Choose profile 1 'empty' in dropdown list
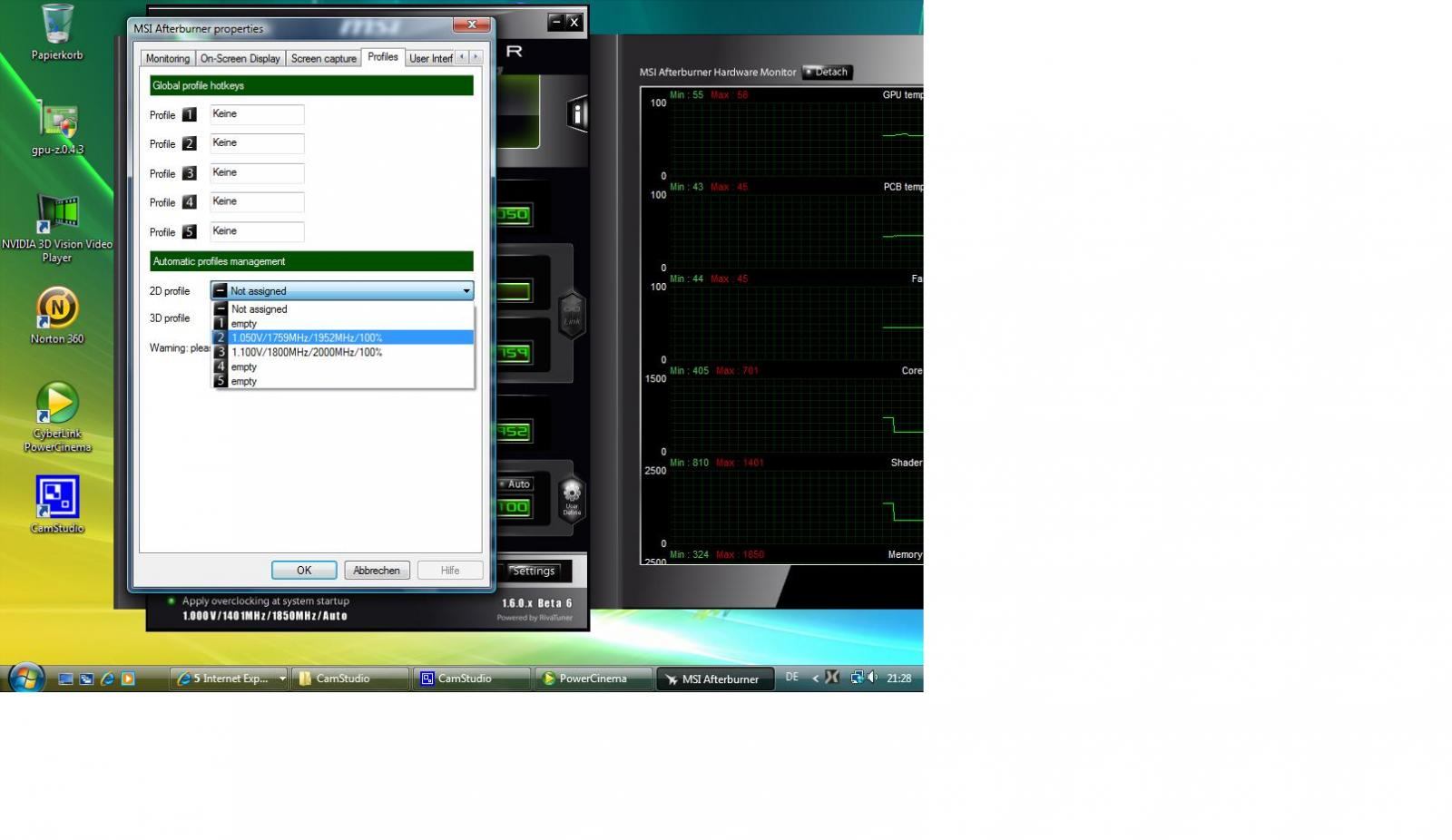 coord(343,324)
